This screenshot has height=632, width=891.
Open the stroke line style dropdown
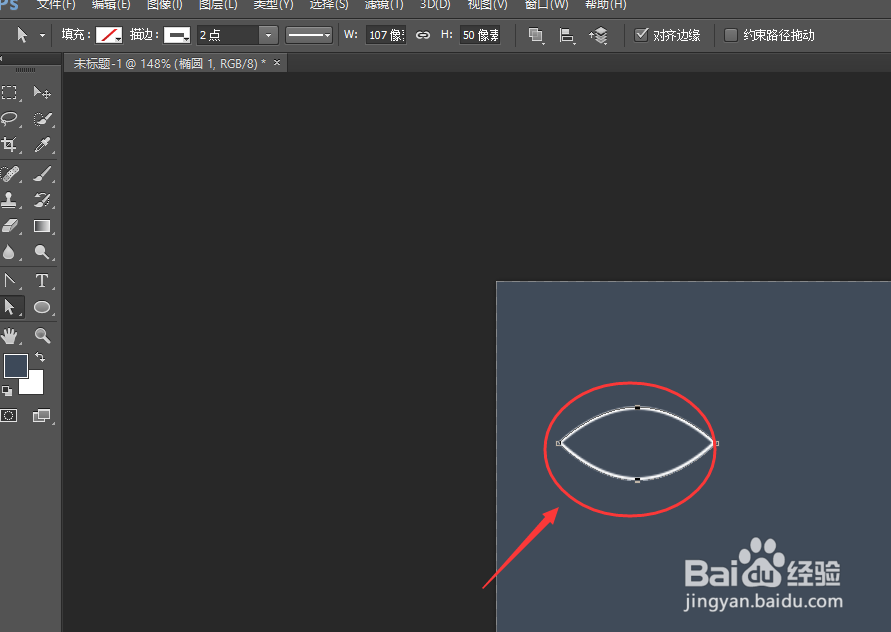(309, 35)
